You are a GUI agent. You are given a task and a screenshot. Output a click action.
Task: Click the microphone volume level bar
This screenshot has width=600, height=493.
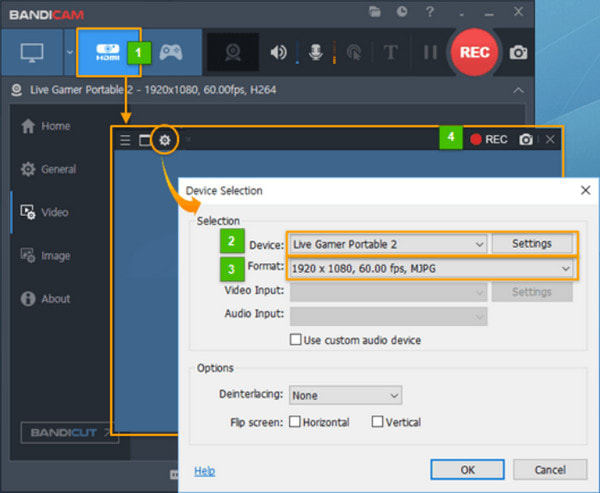click(x=334, y=52)
